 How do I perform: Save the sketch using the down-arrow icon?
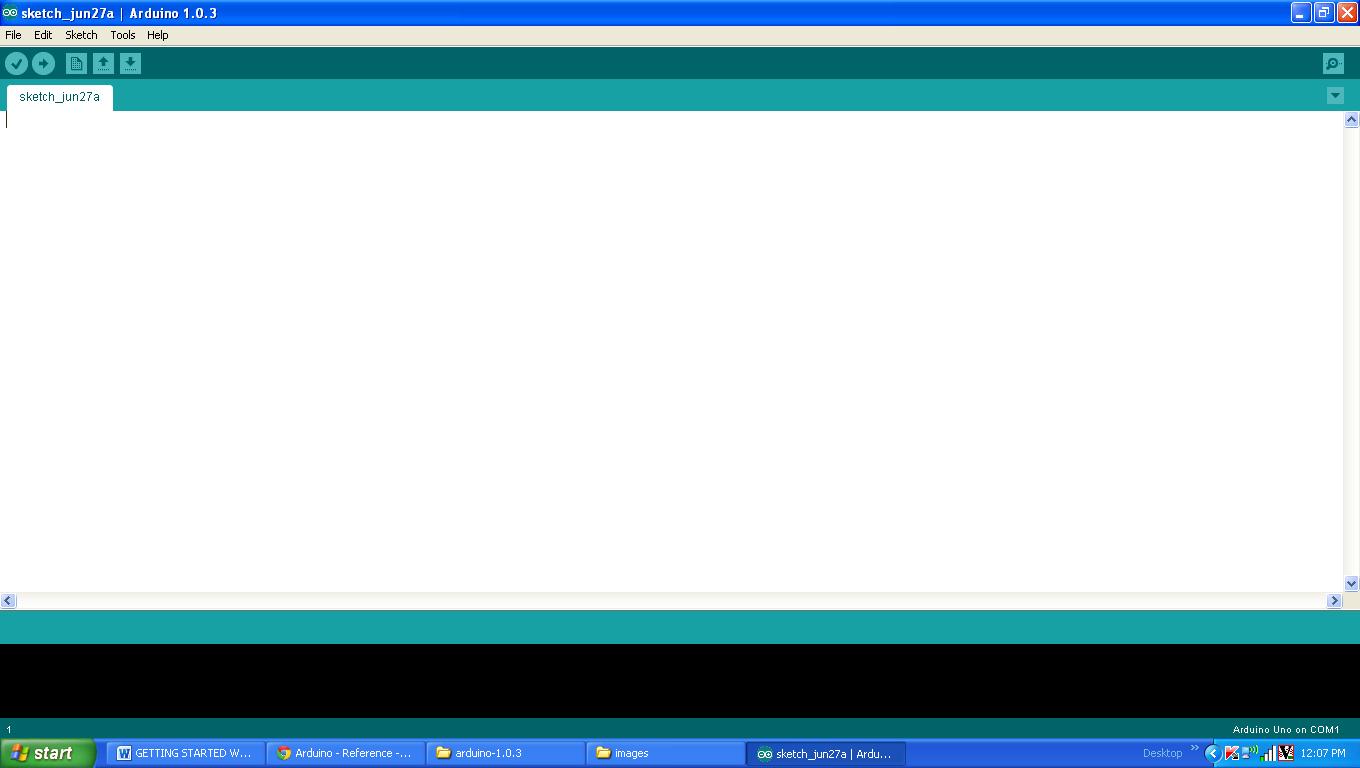130,64
